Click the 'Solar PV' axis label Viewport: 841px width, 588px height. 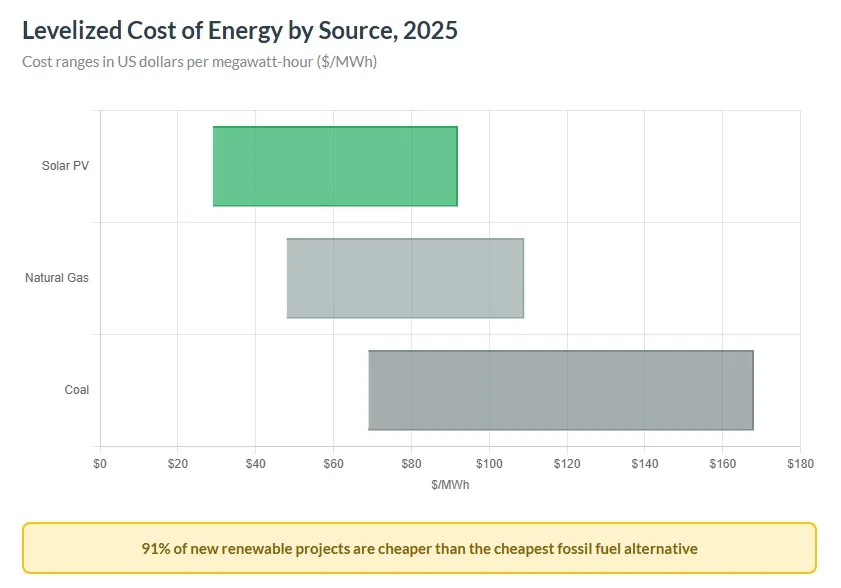click(x=65, y=166)
